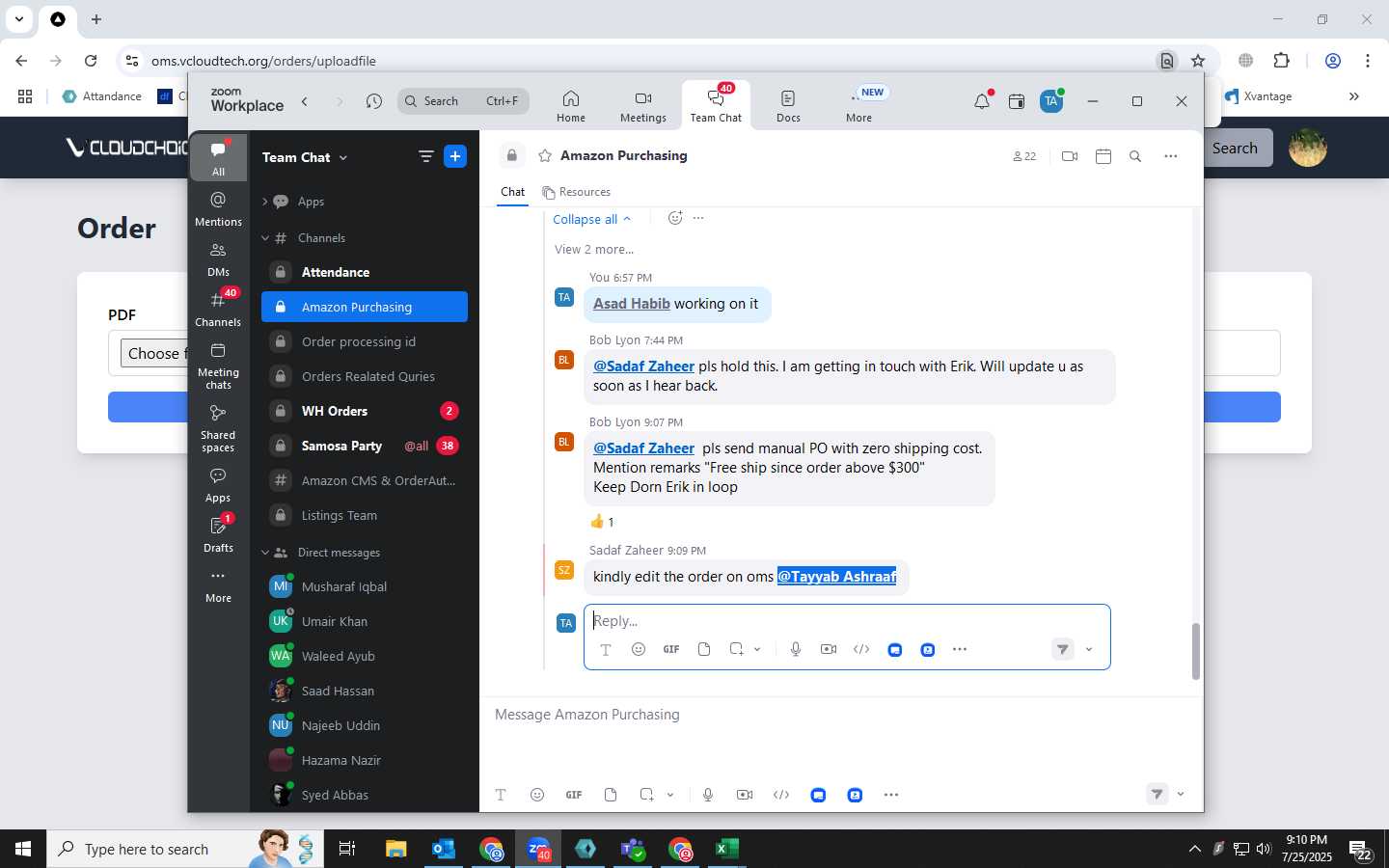Open the emoji picker in the reply box

coord(639,649)
